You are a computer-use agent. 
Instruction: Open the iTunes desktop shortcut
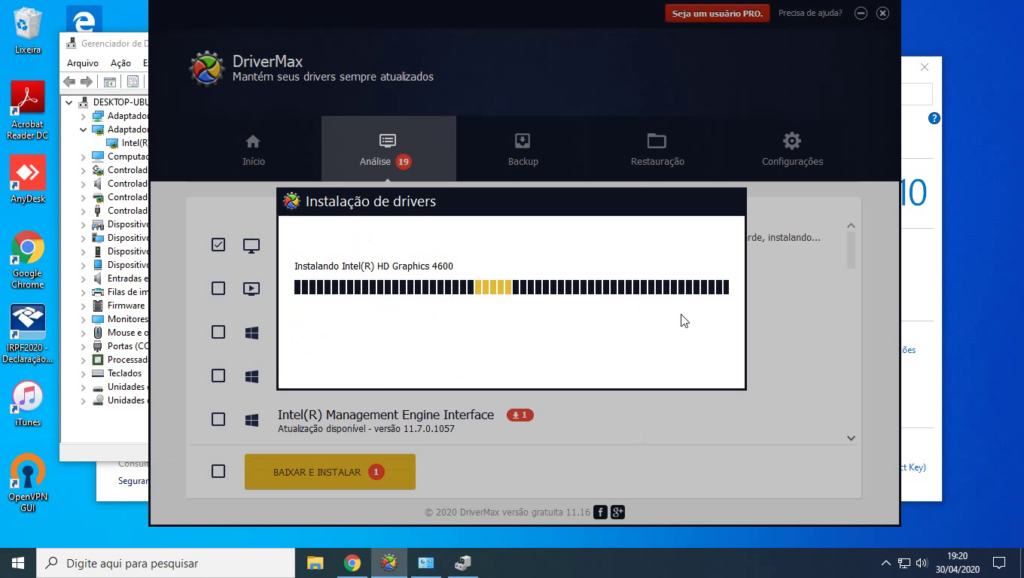pos(27,402)
